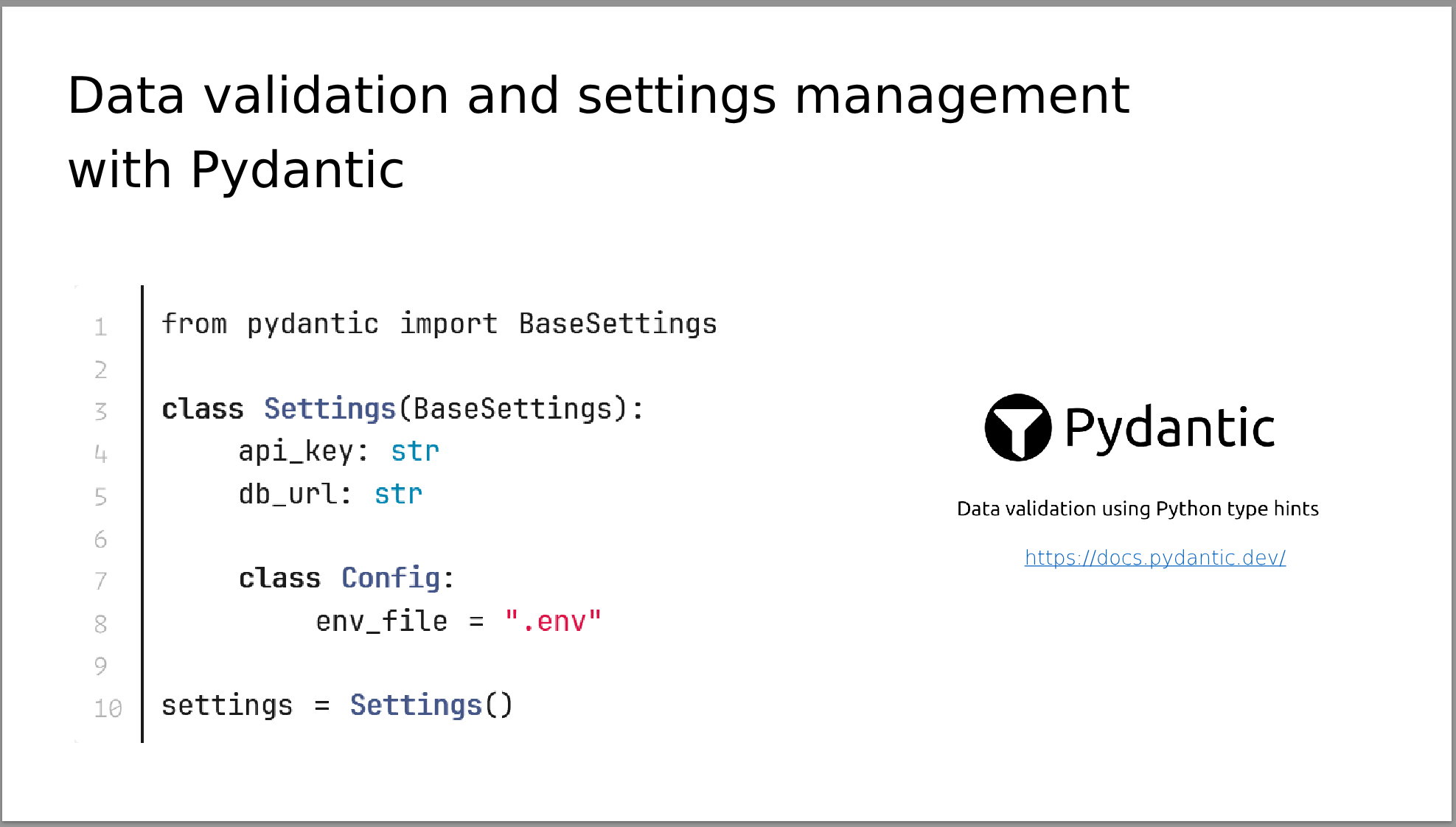Click line number 7 in code gutter
This screenshot has height=827, width=1456.
101,582
